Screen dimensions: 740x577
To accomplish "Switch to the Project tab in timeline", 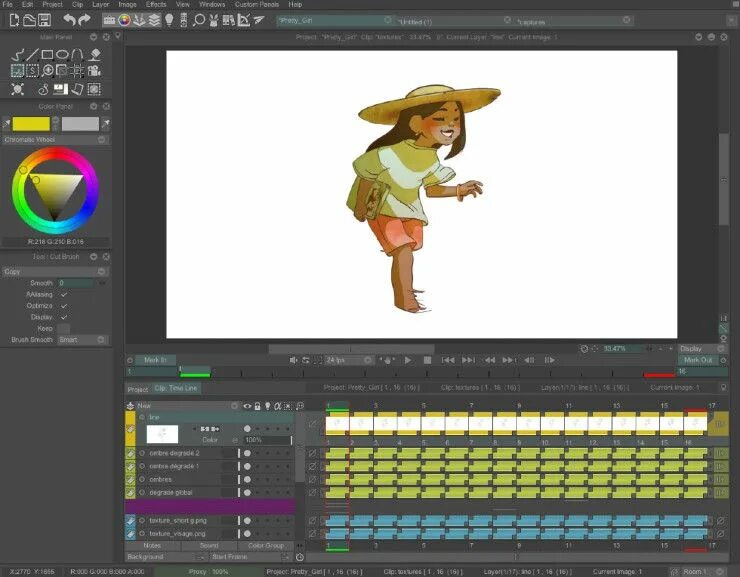I will click(138, 389).
